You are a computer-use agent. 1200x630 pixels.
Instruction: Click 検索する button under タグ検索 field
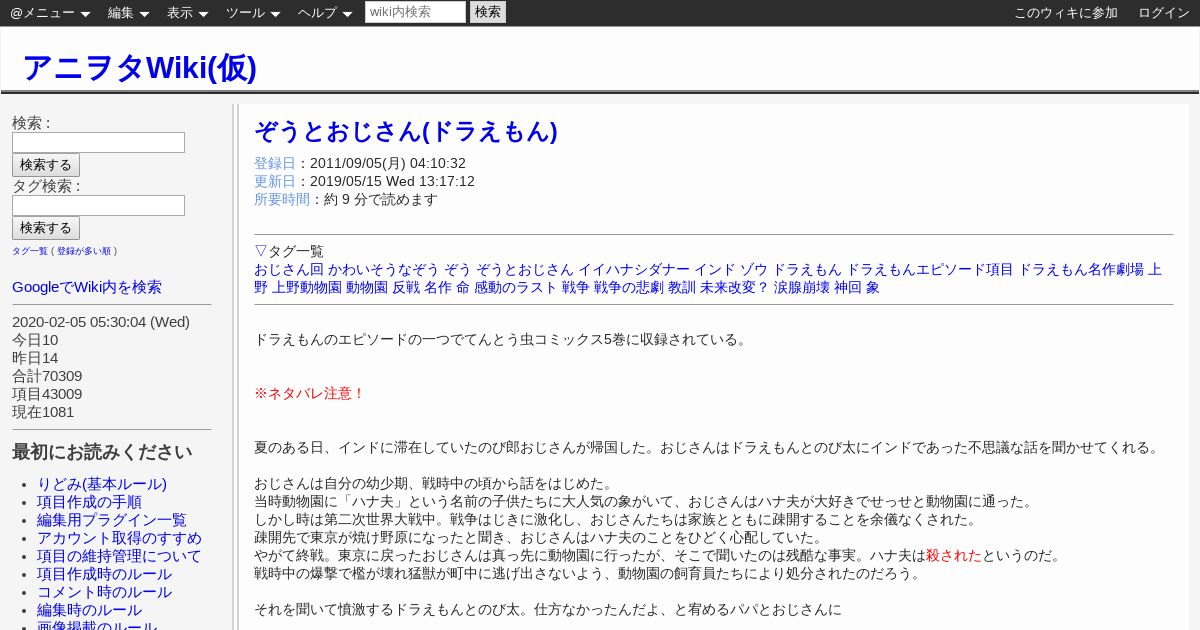coord(46,228)
